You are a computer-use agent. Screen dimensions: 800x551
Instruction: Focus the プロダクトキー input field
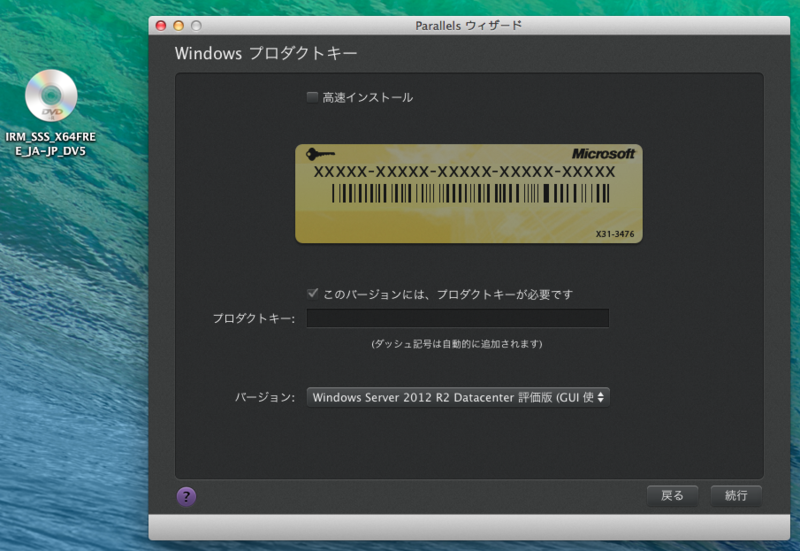tap(458, 318)
